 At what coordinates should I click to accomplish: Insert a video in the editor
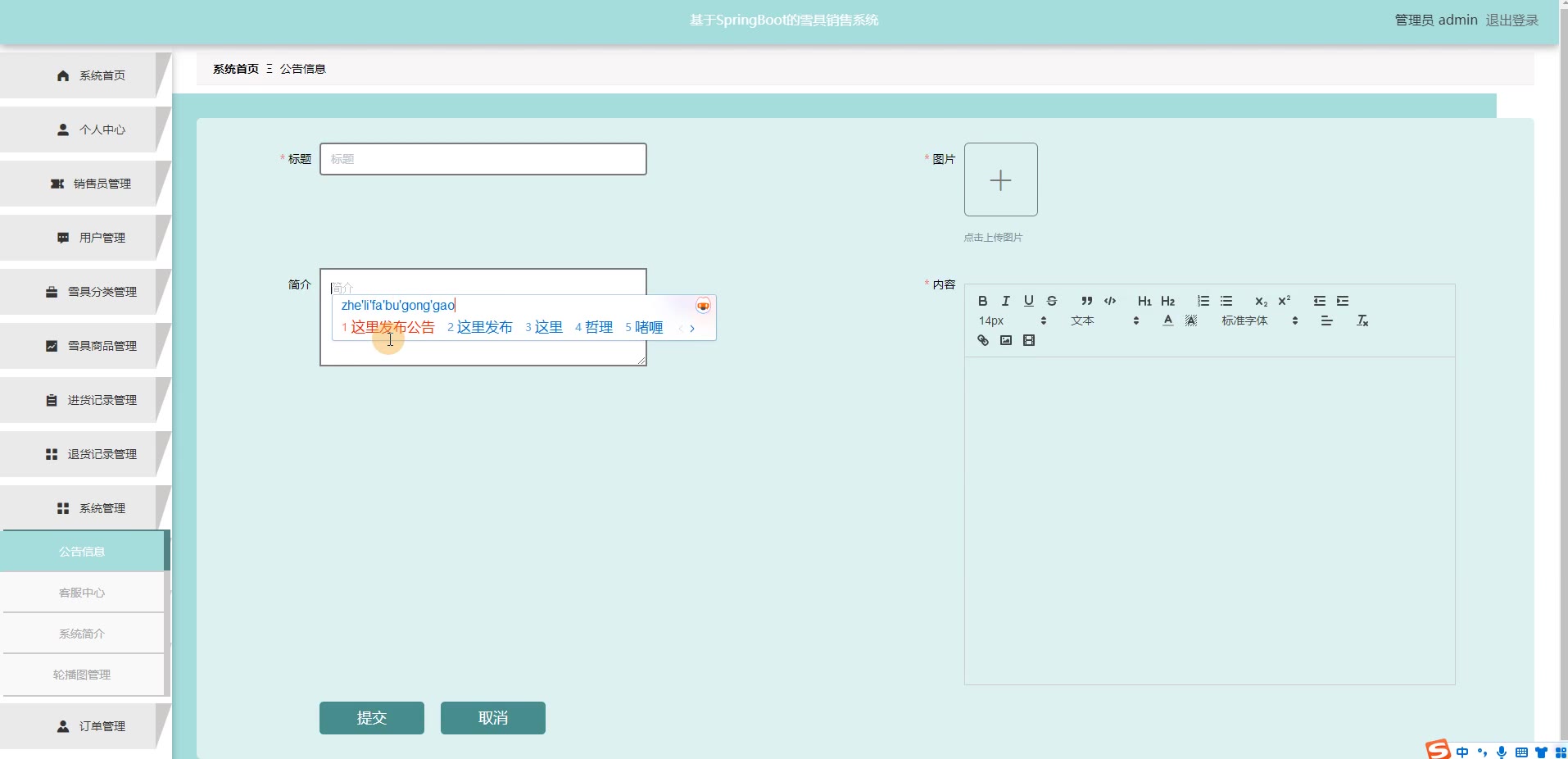coord(1029,340)
